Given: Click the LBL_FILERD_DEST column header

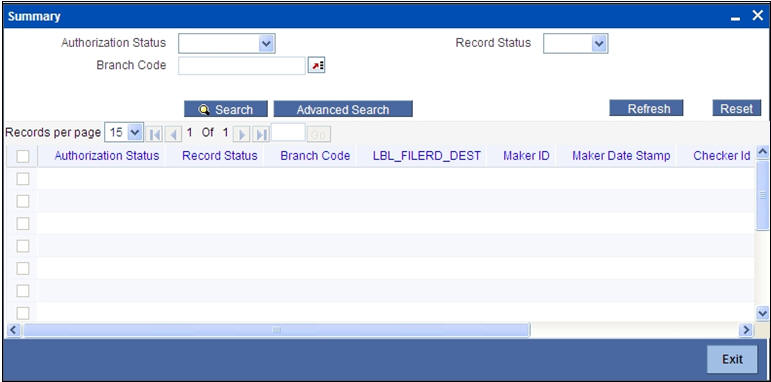Looking at the screenshot, I should [427, 156].
